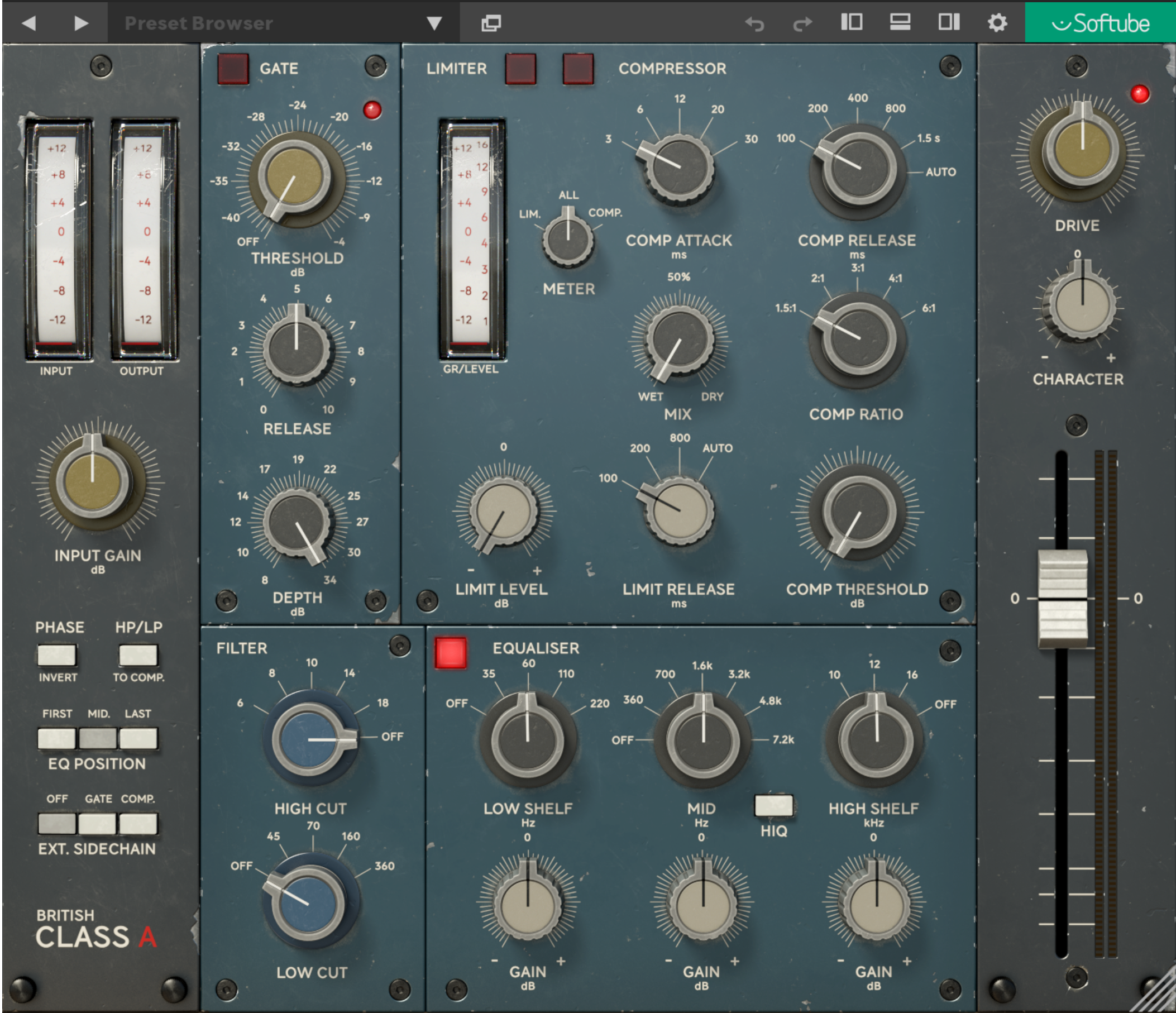
Task: Click the Softube logo button
Action: click(1100, 23)
